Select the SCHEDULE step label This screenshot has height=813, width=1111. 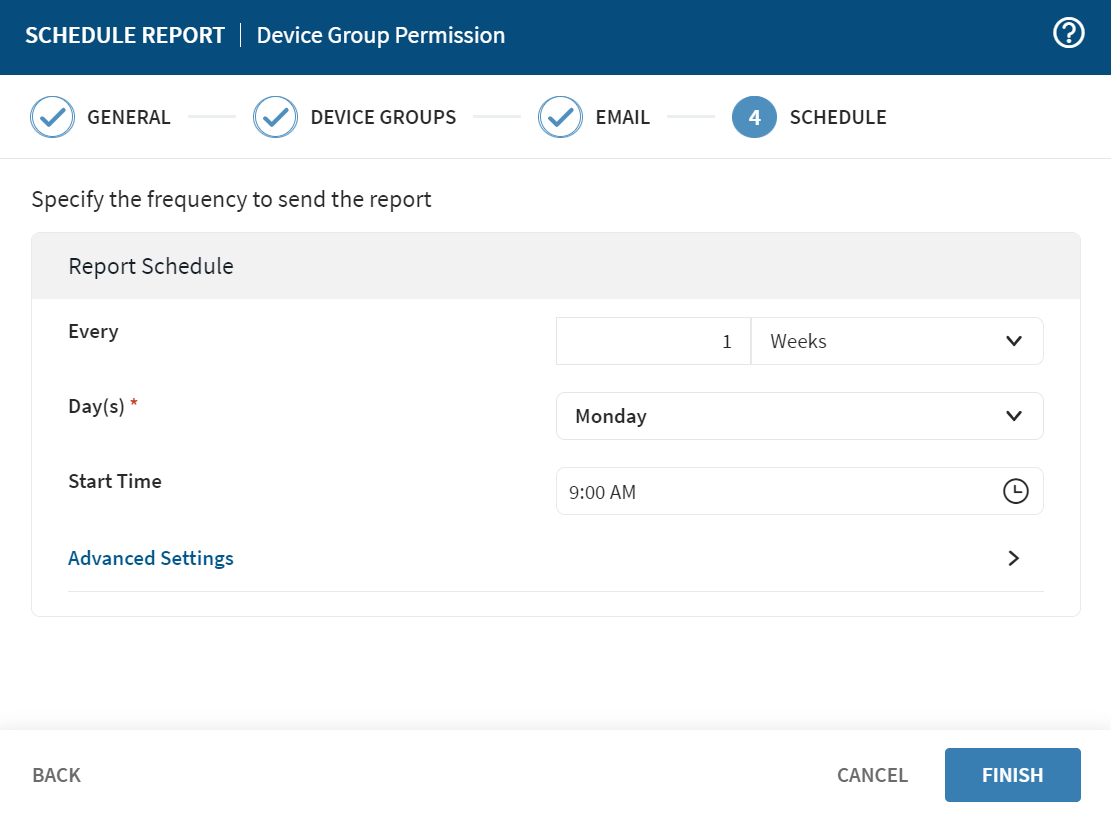pyautogui.click(x=838, y=117)
